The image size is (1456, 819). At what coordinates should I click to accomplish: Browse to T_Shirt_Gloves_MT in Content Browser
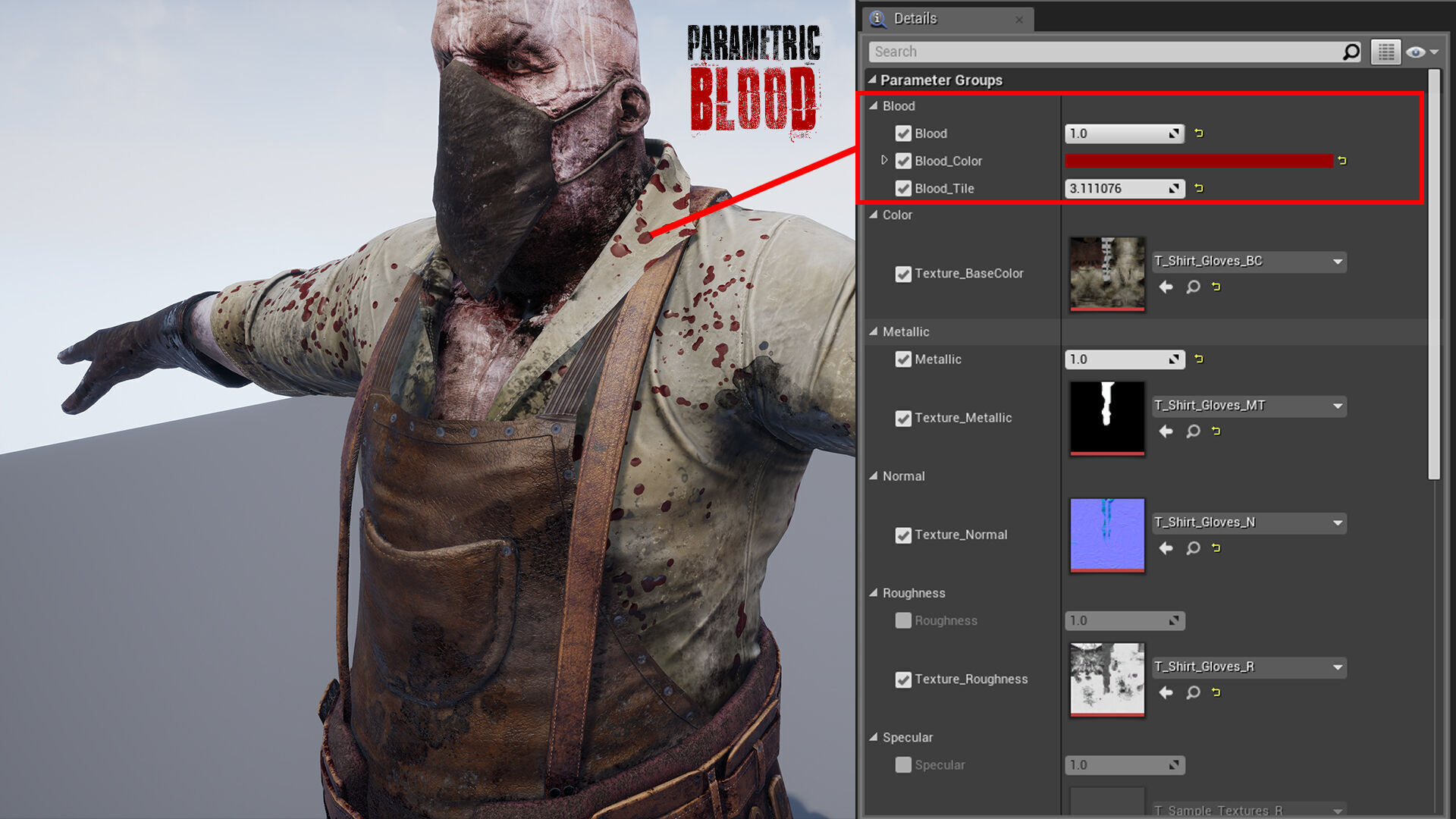pos(1193,431)
